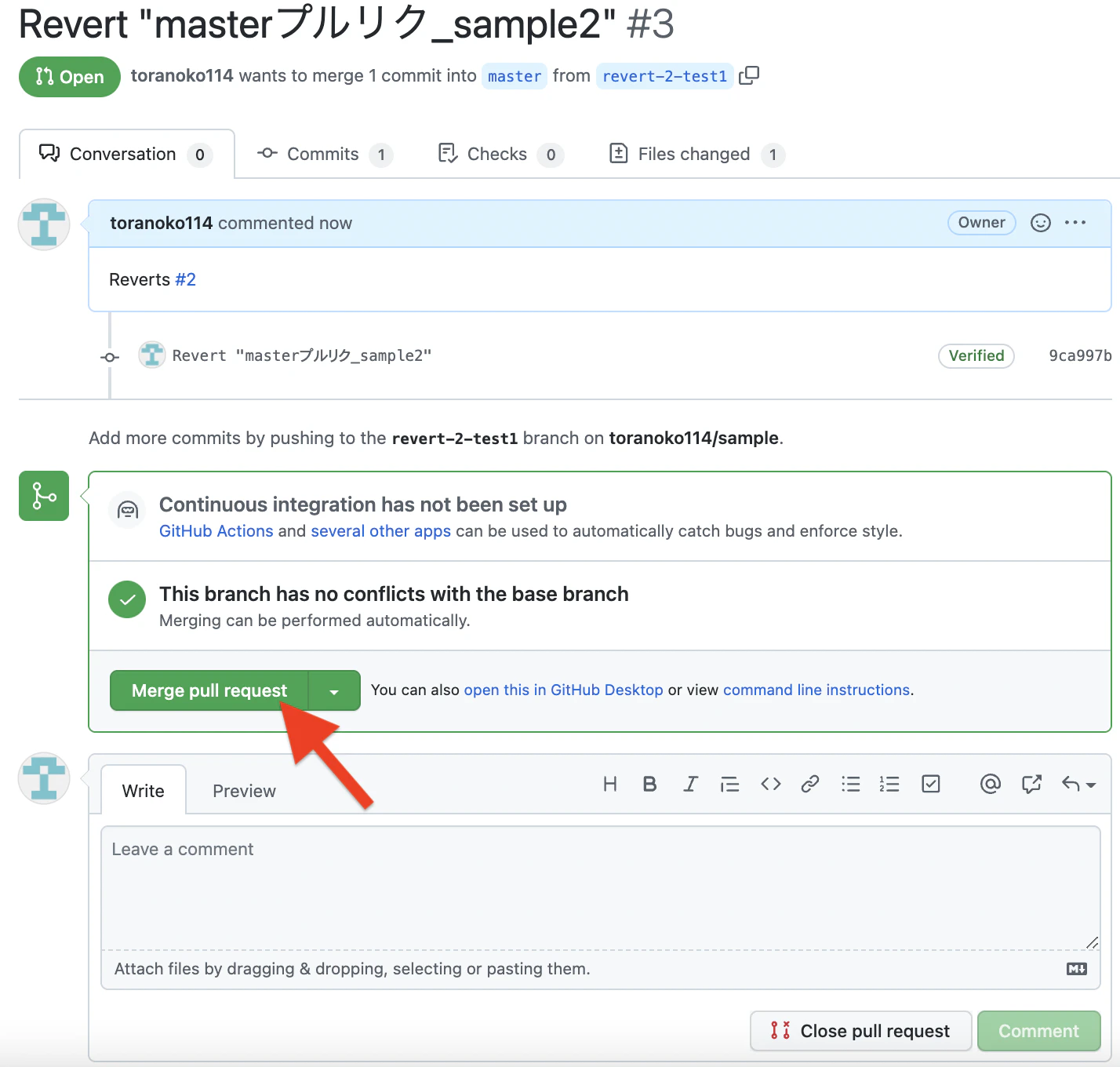Open the GitHub Actions link
The height and width of the screenshot is (1067, 1120).
click(216, 531)
